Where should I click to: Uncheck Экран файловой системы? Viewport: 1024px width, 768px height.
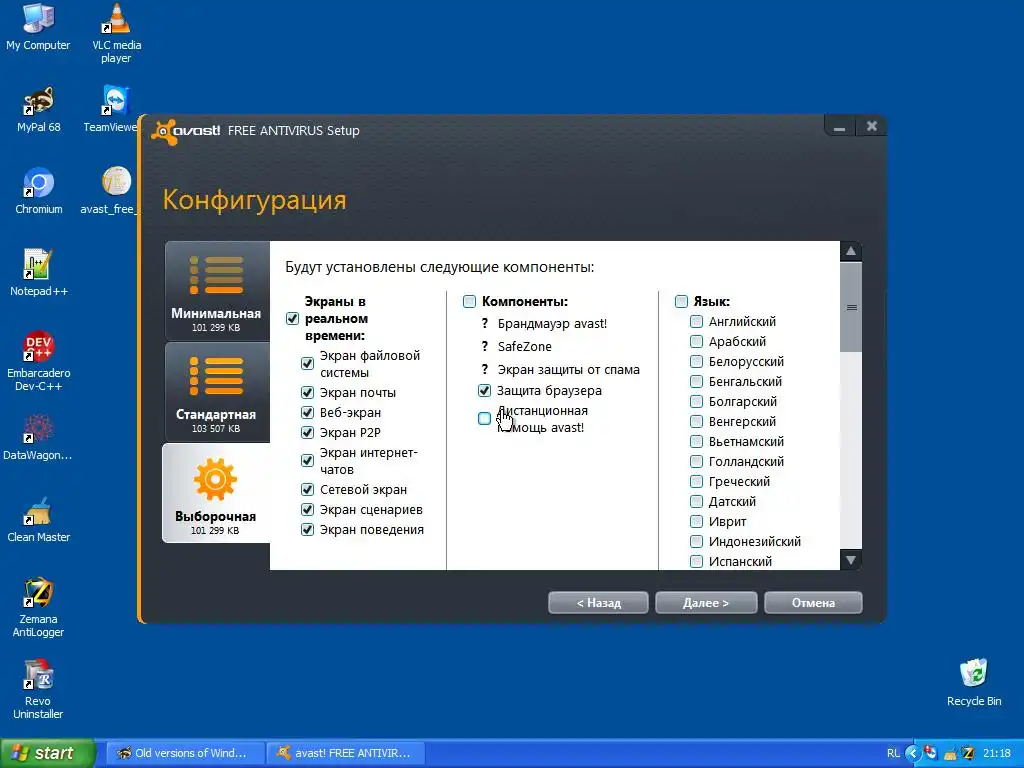308,364
